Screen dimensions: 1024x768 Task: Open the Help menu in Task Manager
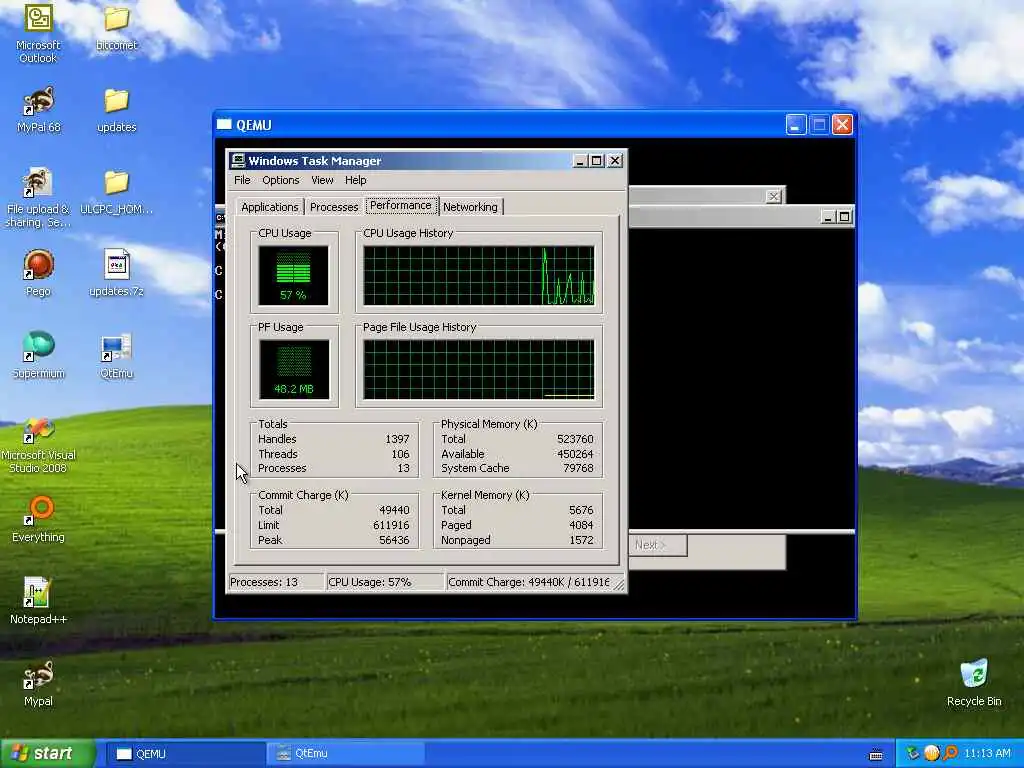pyautogui.click(x=355, y=180)
